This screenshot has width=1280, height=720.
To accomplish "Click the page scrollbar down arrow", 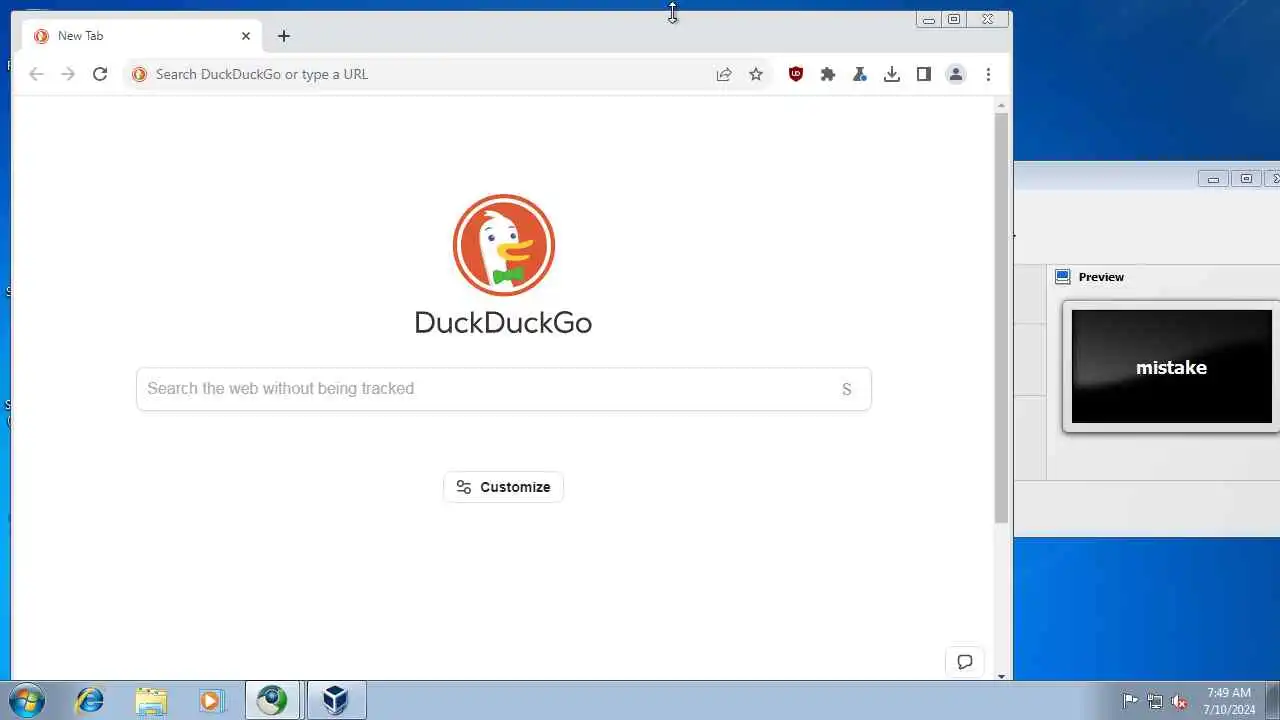I will tap(1002, 676).
